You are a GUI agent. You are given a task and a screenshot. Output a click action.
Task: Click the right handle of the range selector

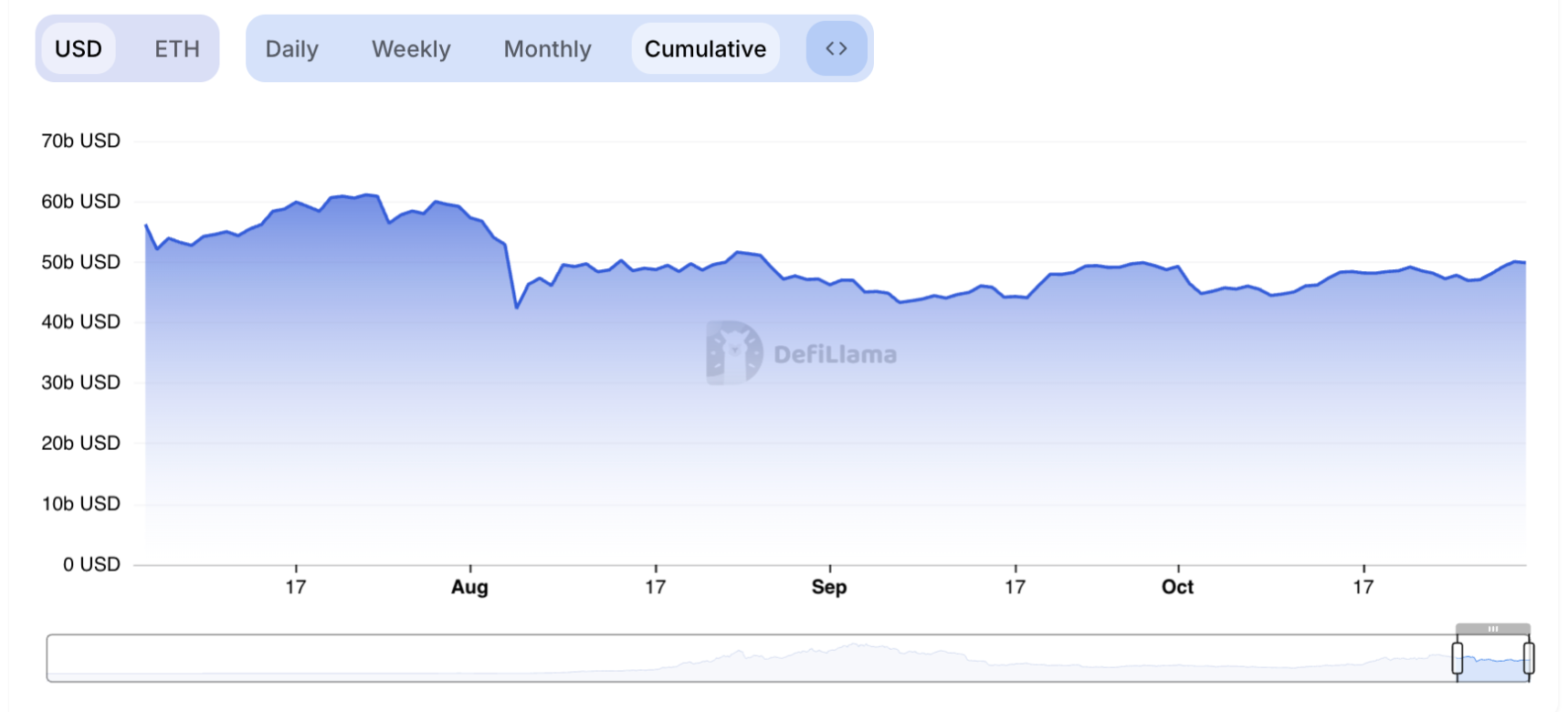(x=1529, y=657)
